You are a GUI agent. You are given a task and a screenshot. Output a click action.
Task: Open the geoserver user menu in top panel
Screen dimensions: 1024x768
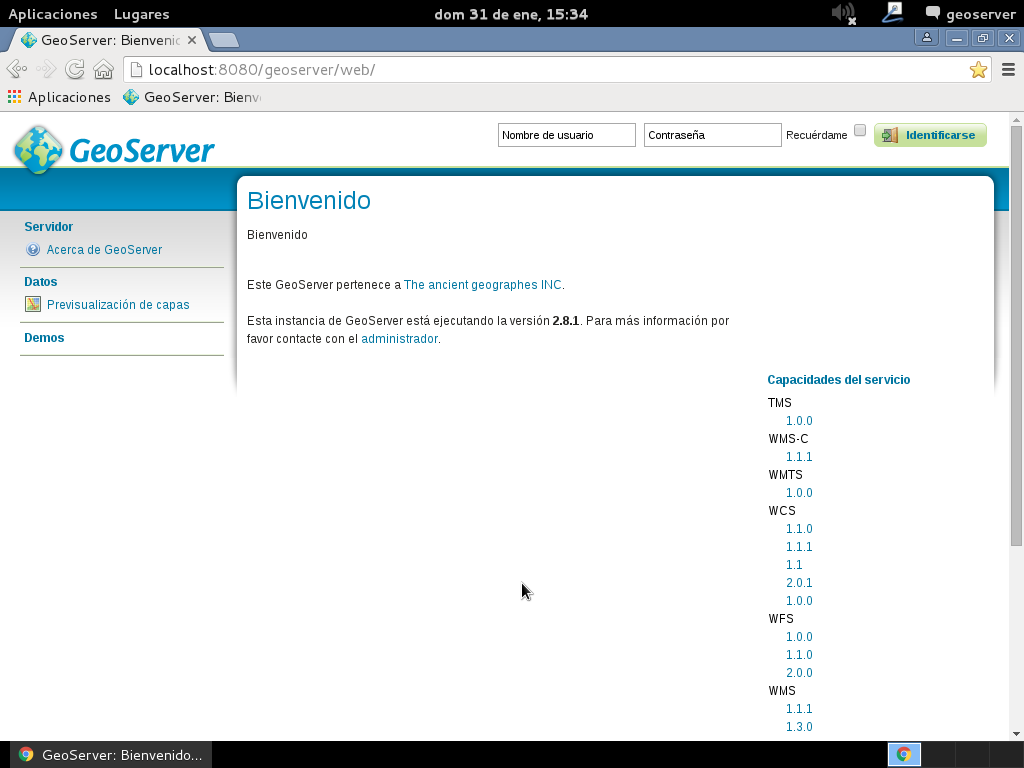[971, 14]
